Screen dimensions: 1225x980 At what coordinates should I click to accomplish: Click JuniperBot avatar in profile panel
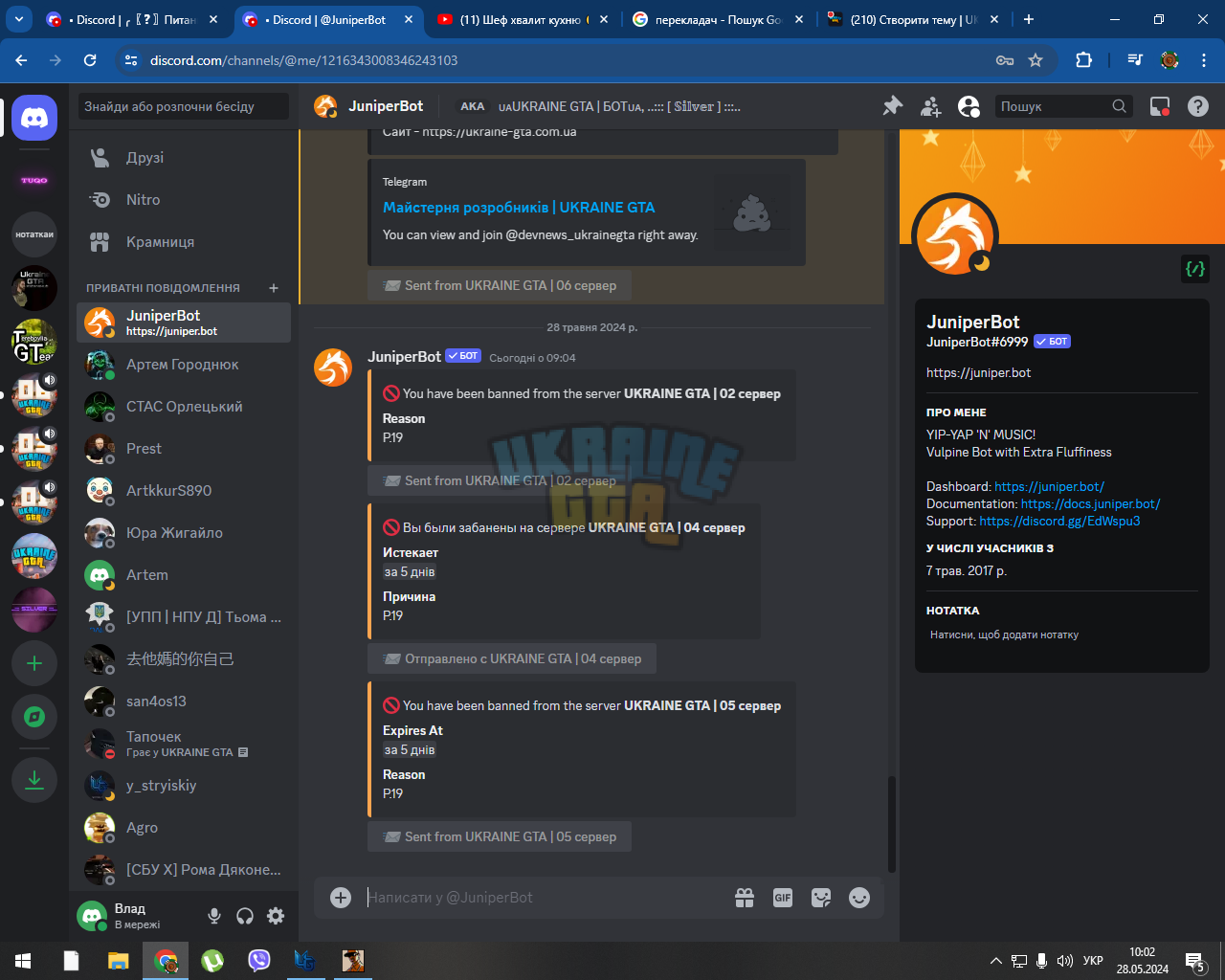955,236
